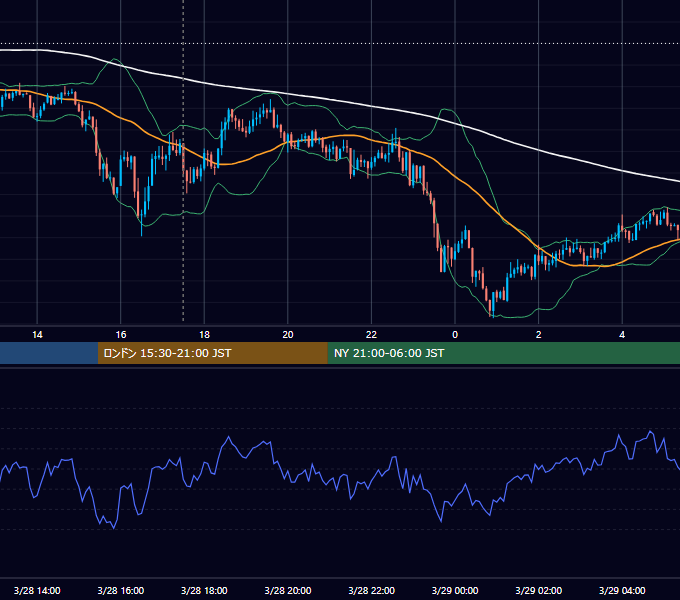Click the hour label 14 on price chart axis
The width and height of the screenshot is (680, 600).
[37, 335]
